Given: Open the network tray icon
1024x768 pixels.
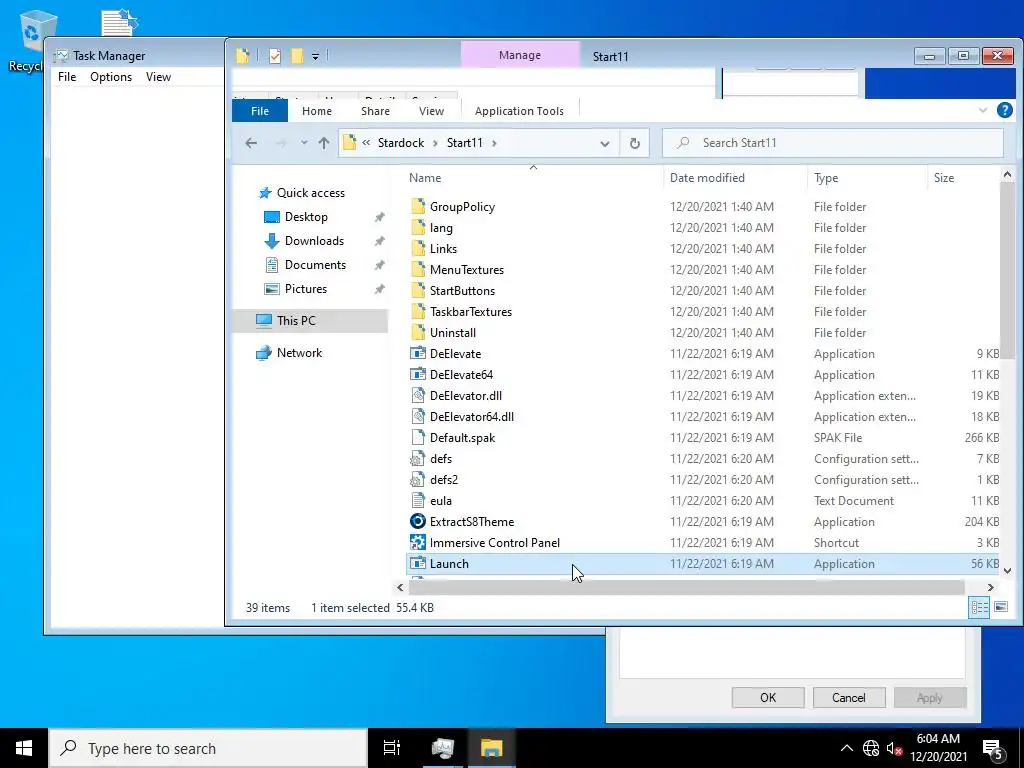Looking at the screenshot, I should (871, 748).
